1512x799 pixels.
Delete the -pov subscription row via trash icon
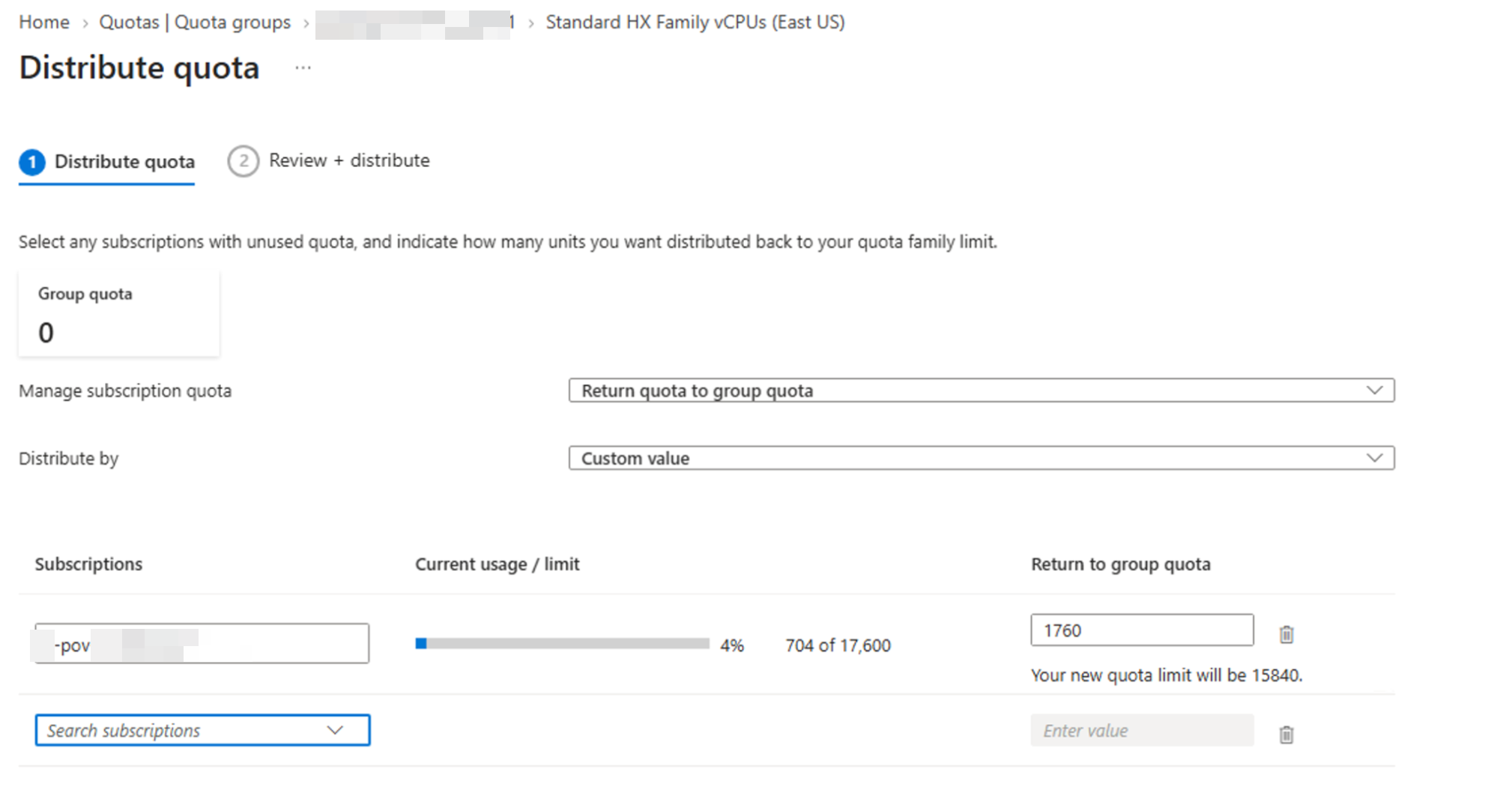pos(1286,634)
